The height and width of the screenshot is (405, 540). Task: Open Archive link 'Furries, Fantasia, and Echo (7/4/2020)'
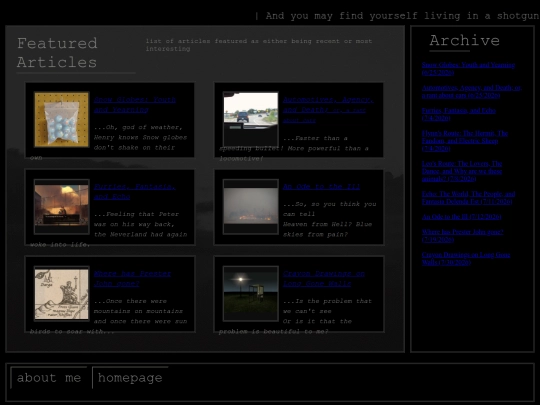click(459, 114)
